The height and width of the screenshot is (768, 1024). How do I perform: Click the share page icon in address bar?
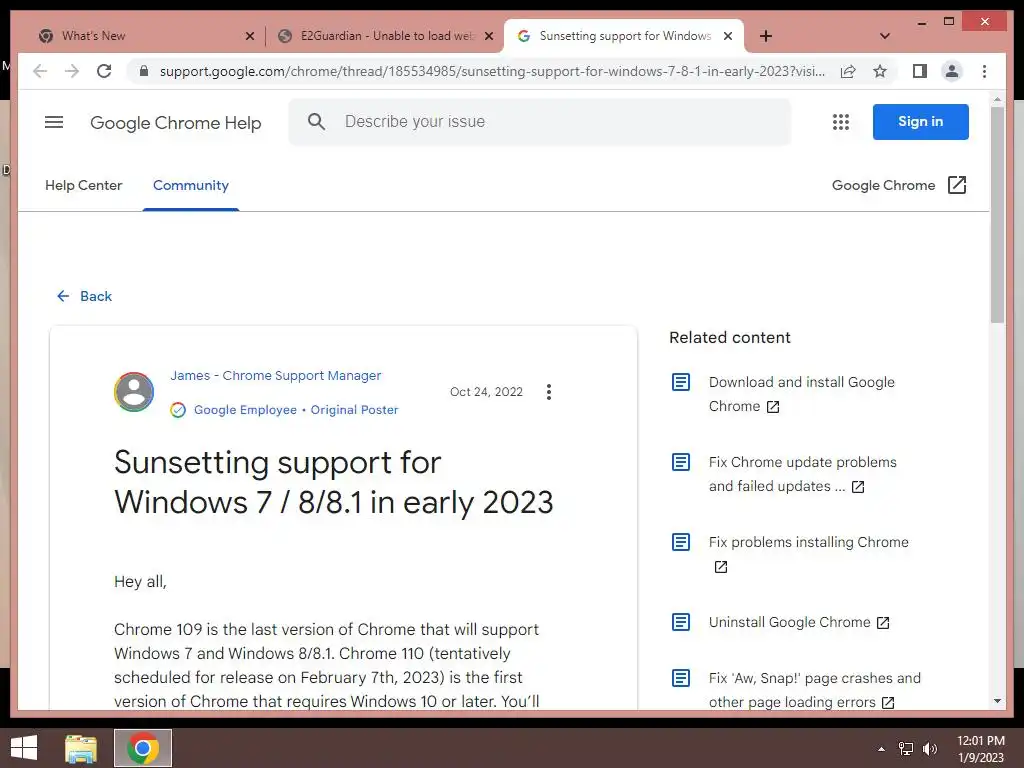[848, 71]
